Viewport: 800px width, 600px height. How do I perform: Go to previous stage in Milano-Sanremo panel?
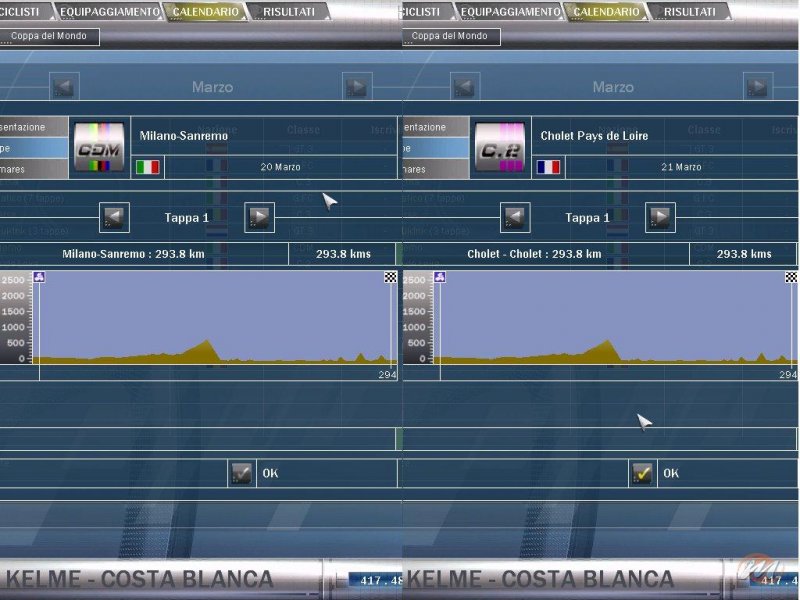115,217
